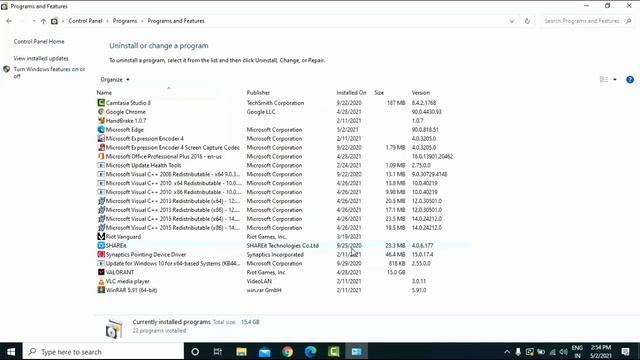Navigate to Control Panel breadcrumb
Image resolution: width=640 pixels, height=360 pixels.
point(85,21)
